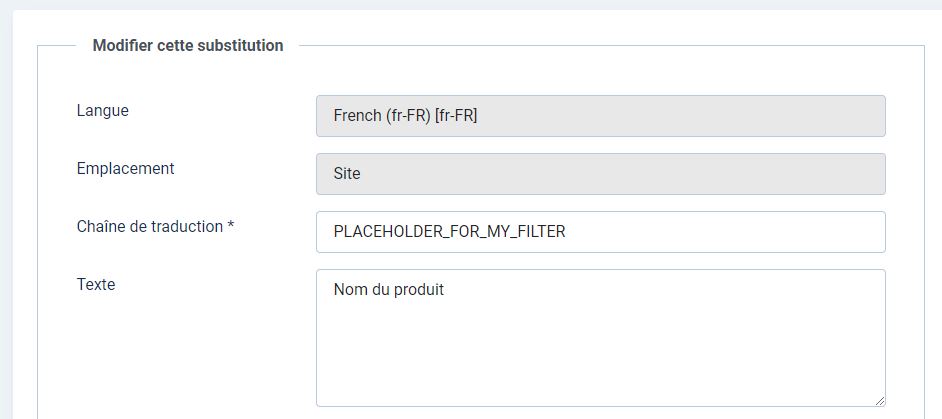Viewport: 942px width, 419px height.
Task: Select the greyed-out Emplacement field
Action: point(600,174)
